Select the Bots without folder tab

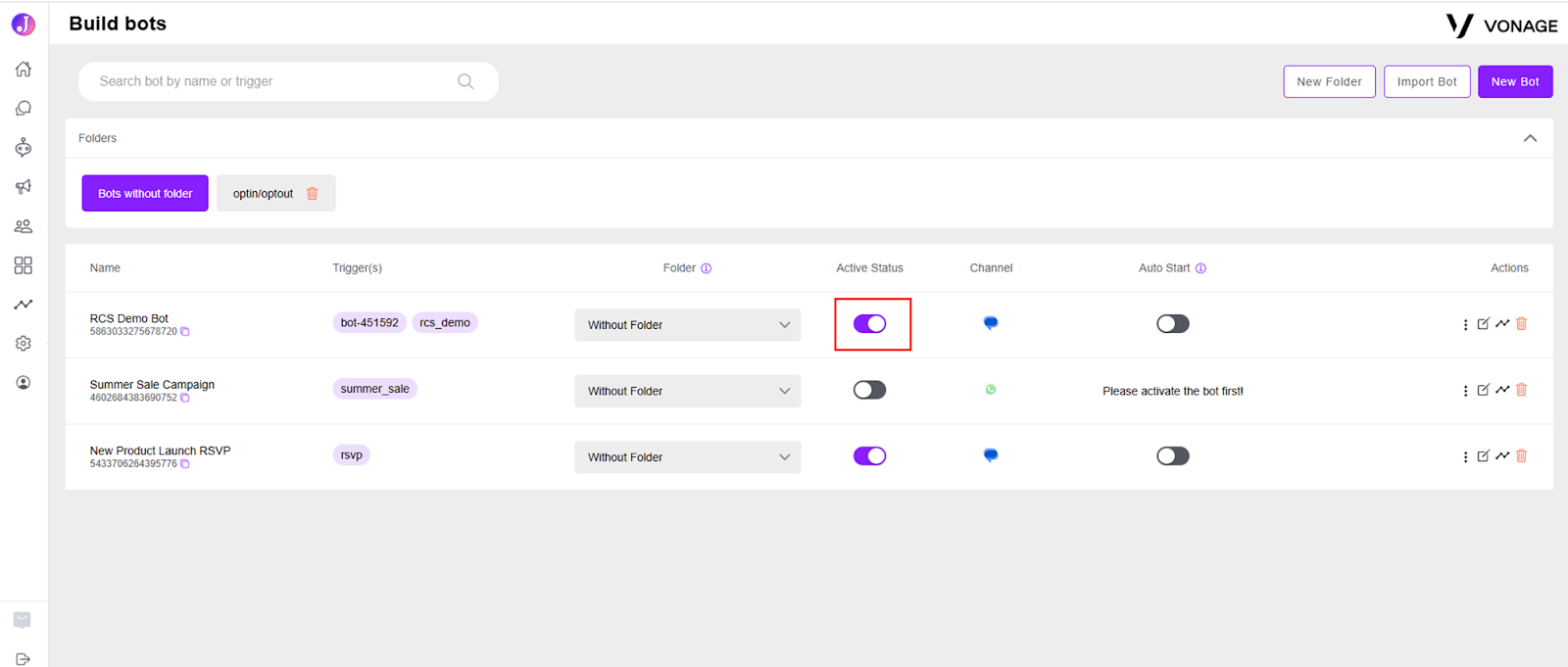[145, 193]
